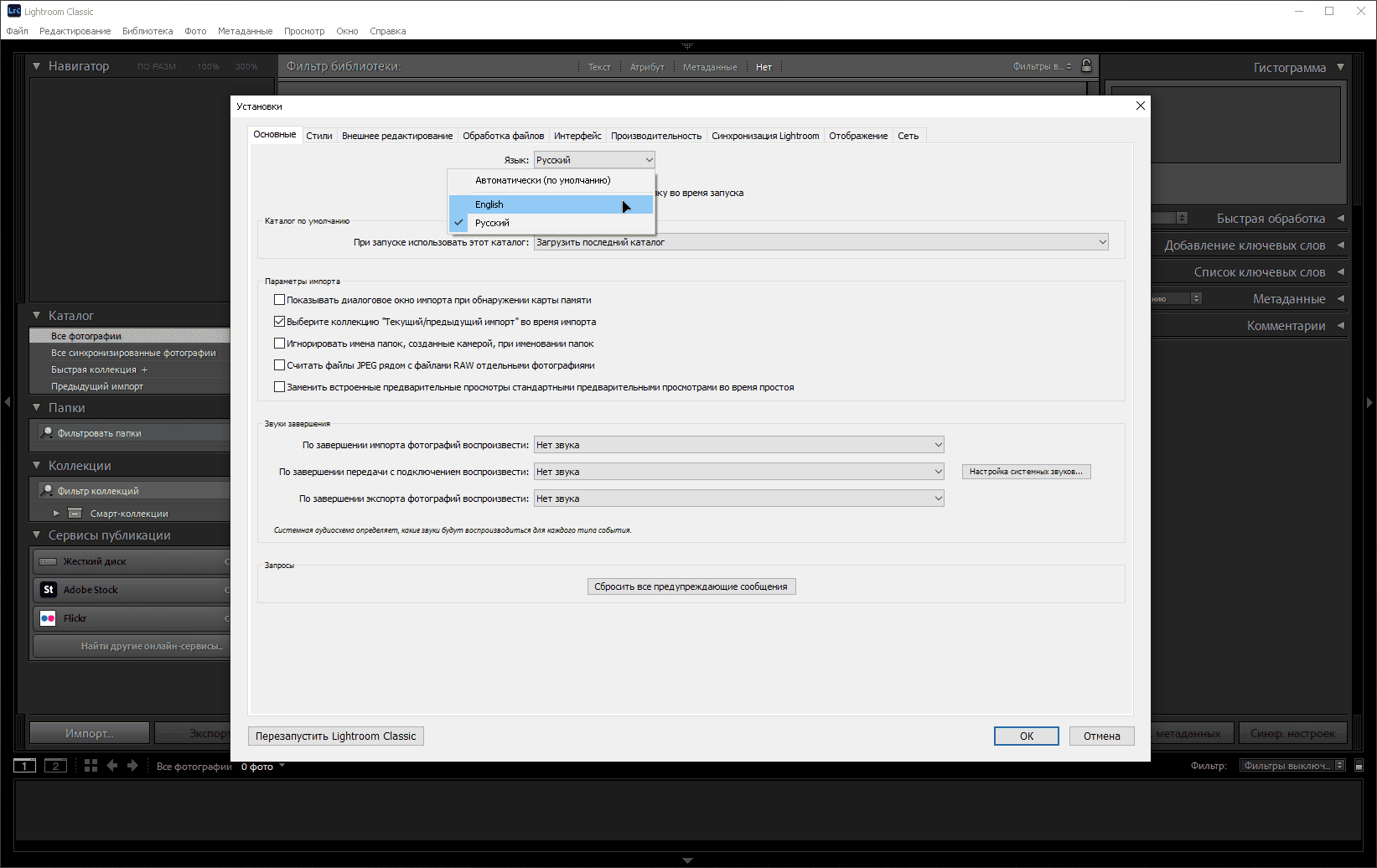Click Flickr publish service icon

(49, 618)
